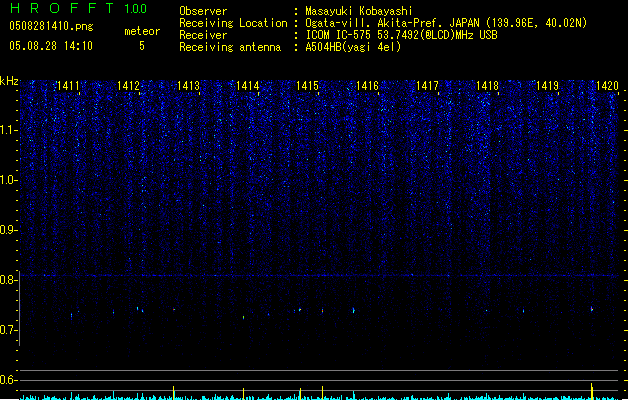Viewport: 629px width, 400px height.
Task: Click the Observer field label
Action: pos(203,11)
